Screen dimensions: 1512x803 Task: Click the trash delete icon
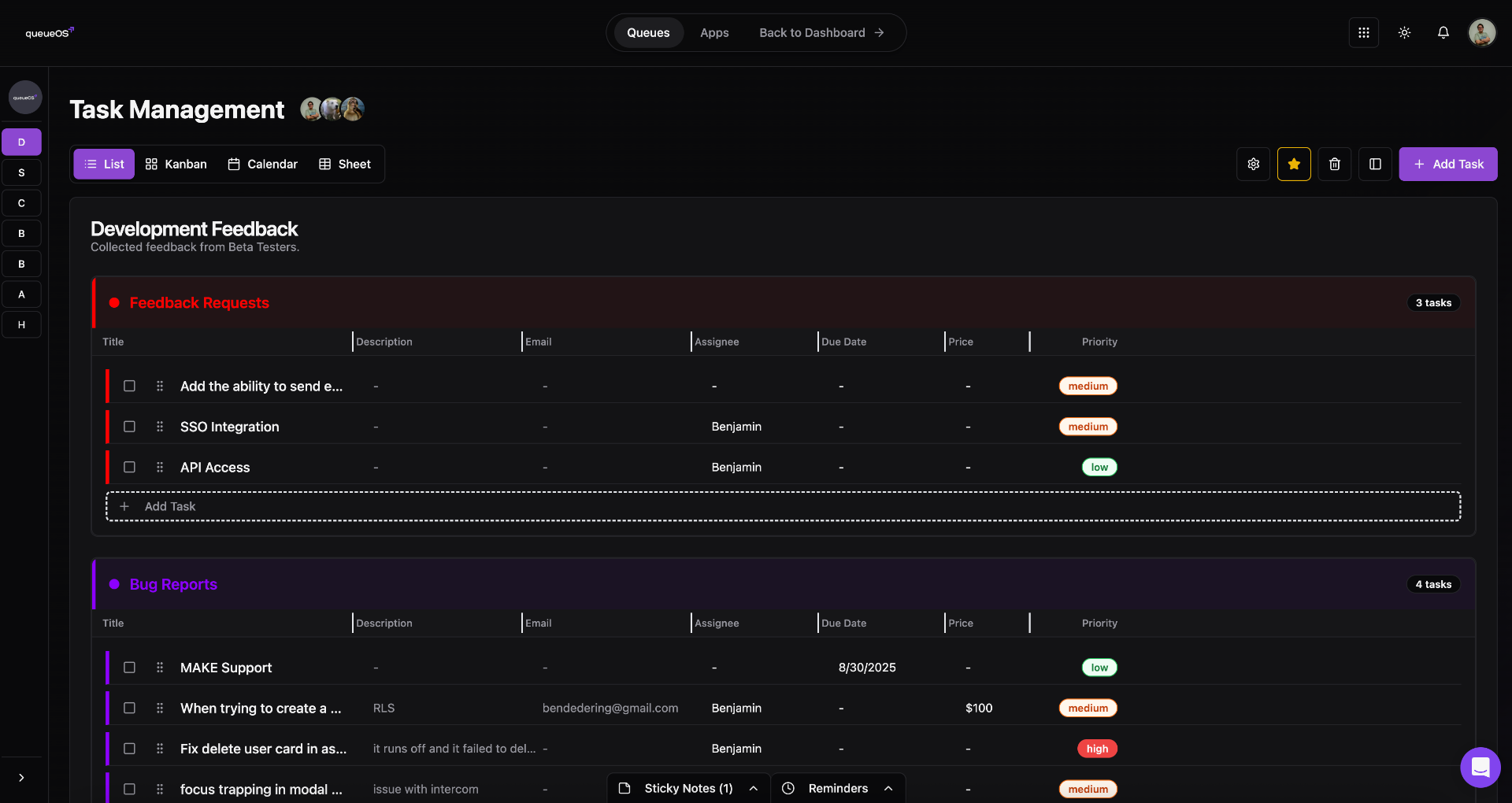(1335, 165)
